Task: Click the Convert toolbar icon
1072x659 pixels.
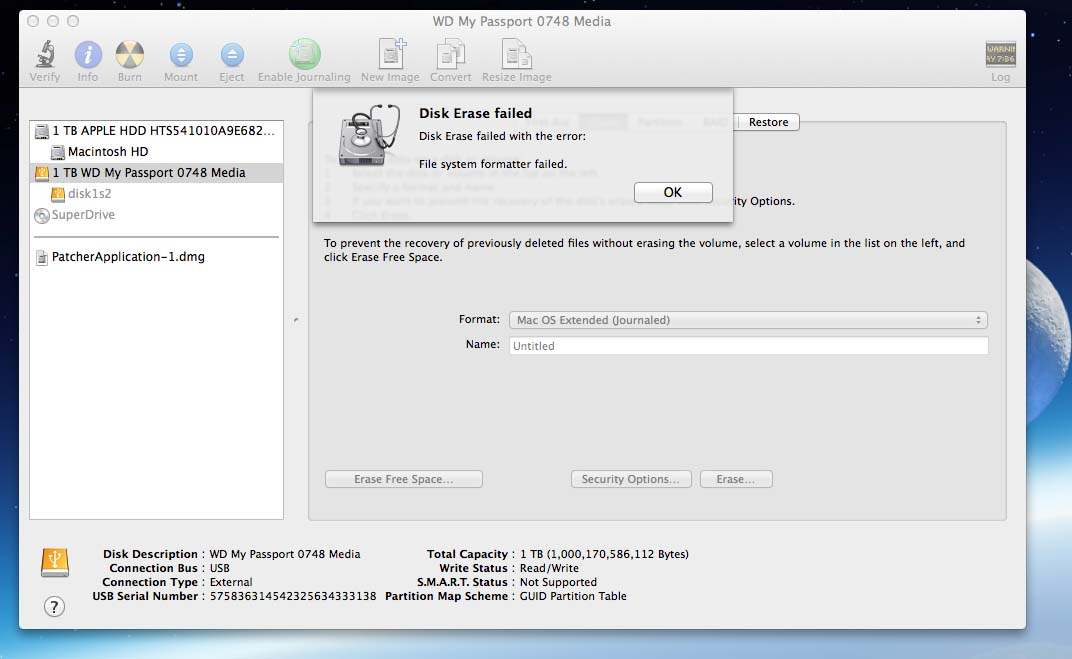Action: click(x=451, y=54)
